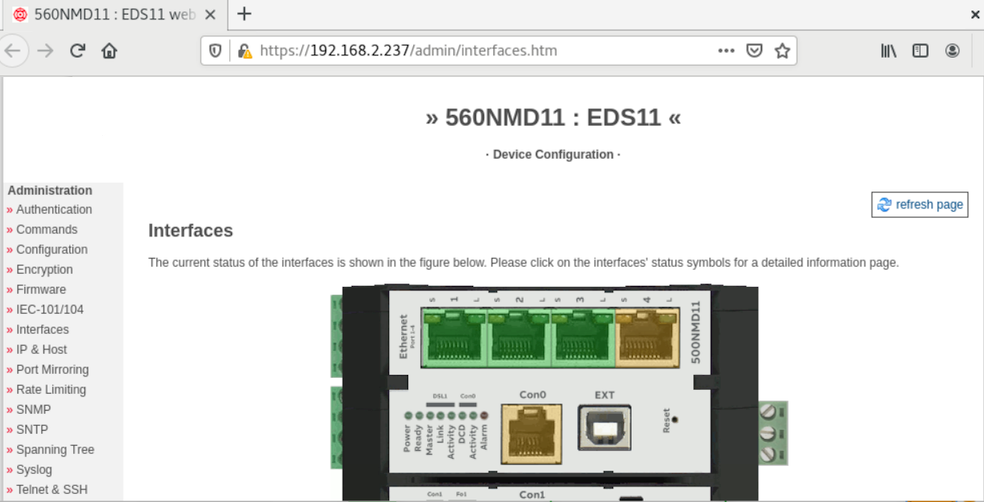Viewport: 984px width, 502px height.
Task: Navigate to Port Mirroring settings
Action: coord(52,370)
